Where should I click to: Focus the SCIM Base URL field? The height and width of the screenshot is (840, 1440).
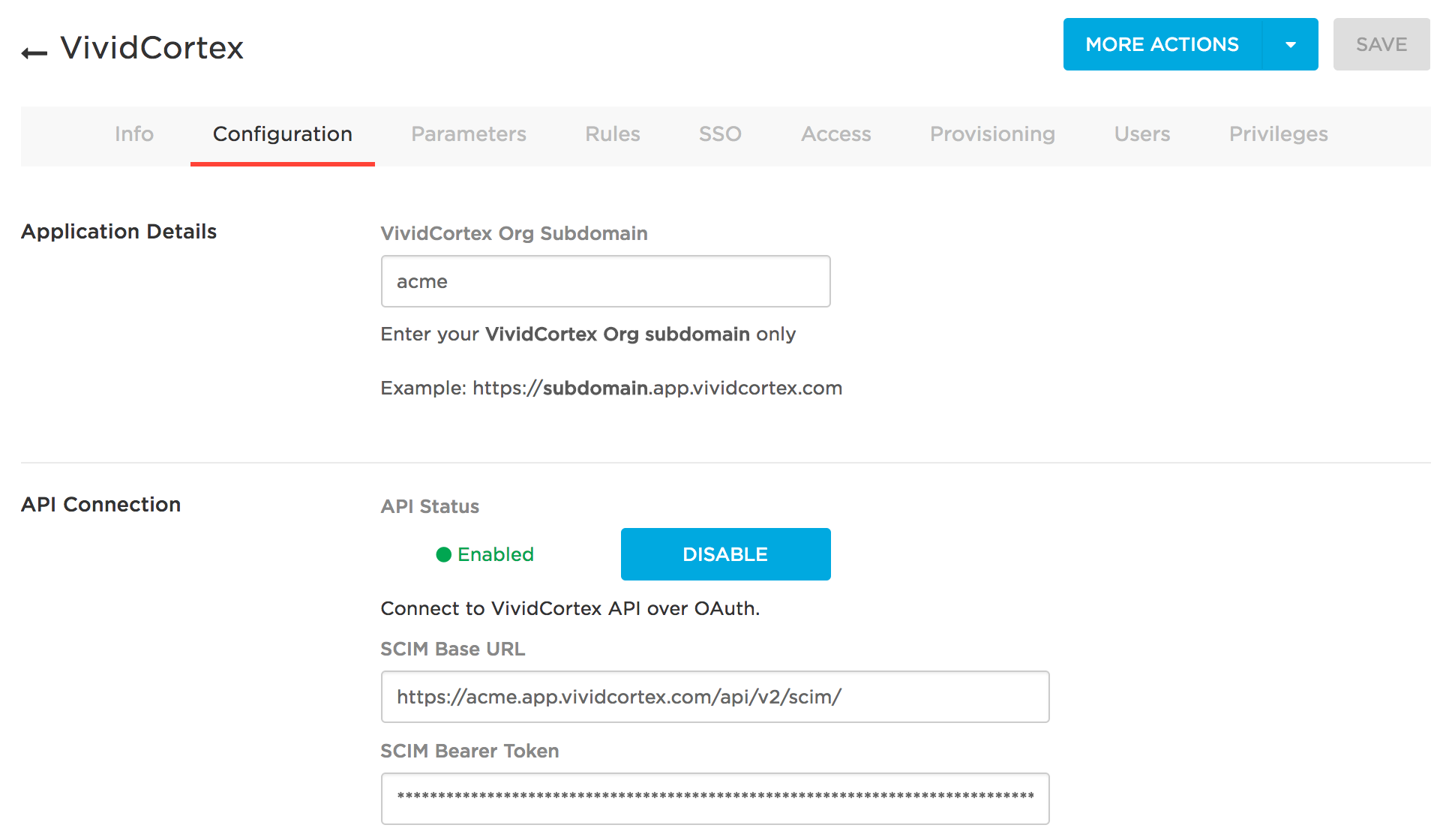pos(715,697)
